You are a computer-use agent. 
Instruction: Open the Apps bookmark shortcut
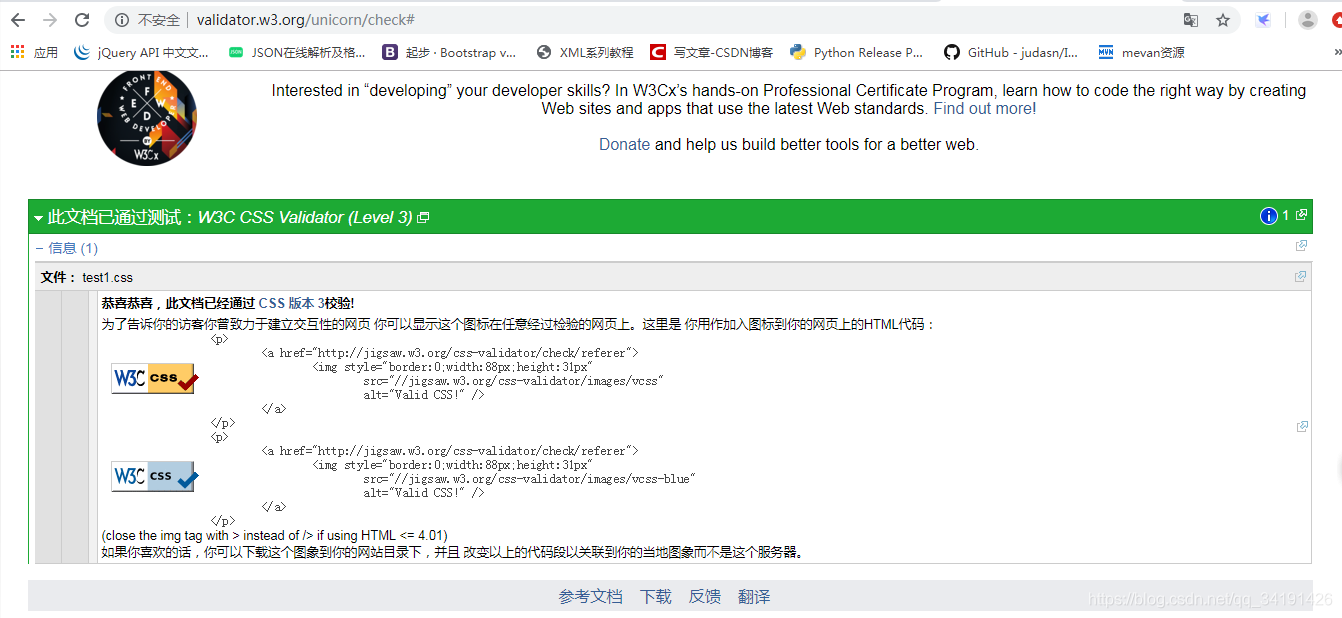click(x=35, y=52)
